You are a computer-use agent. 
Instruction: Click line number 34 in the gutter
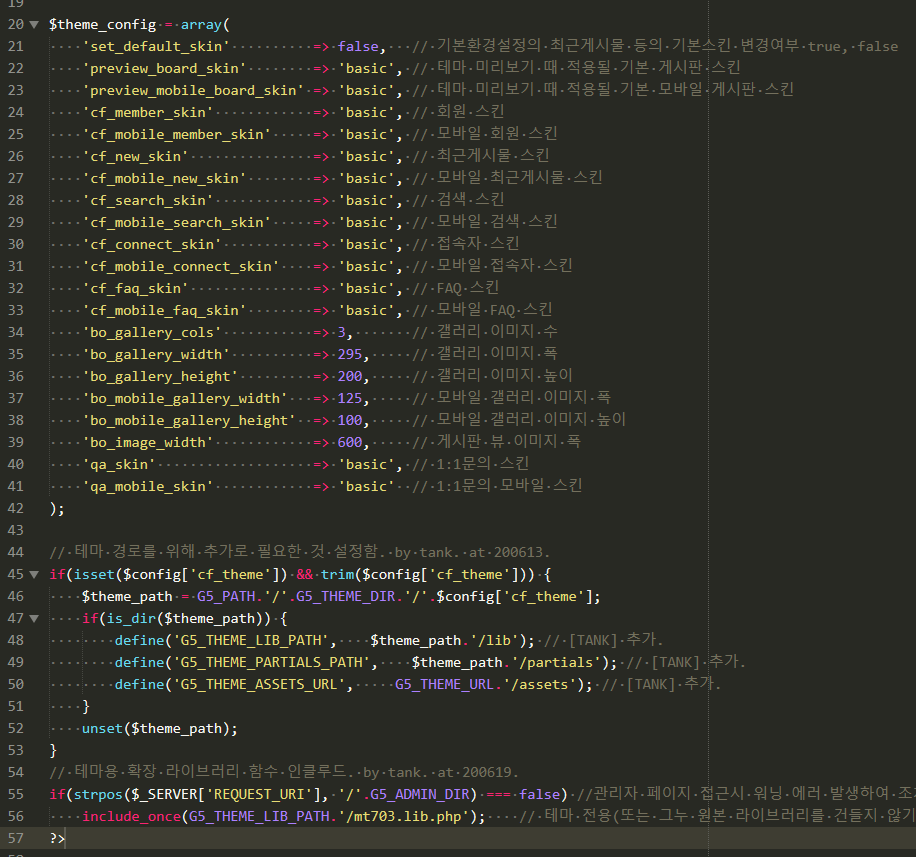15,332
